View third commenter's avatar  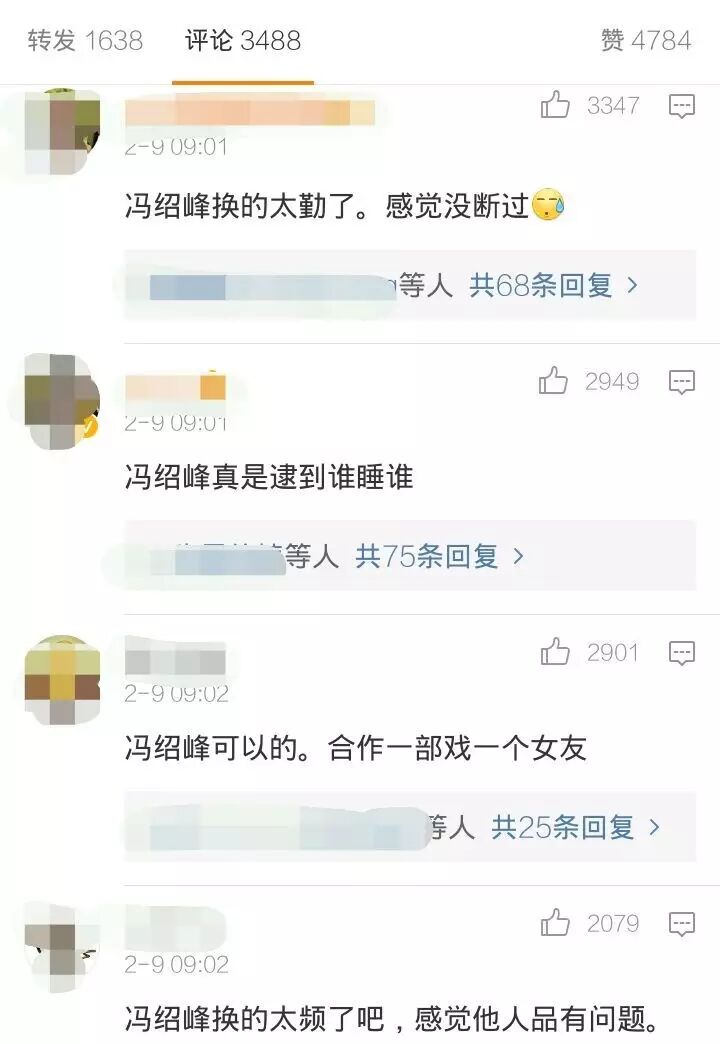coord(62,679)
